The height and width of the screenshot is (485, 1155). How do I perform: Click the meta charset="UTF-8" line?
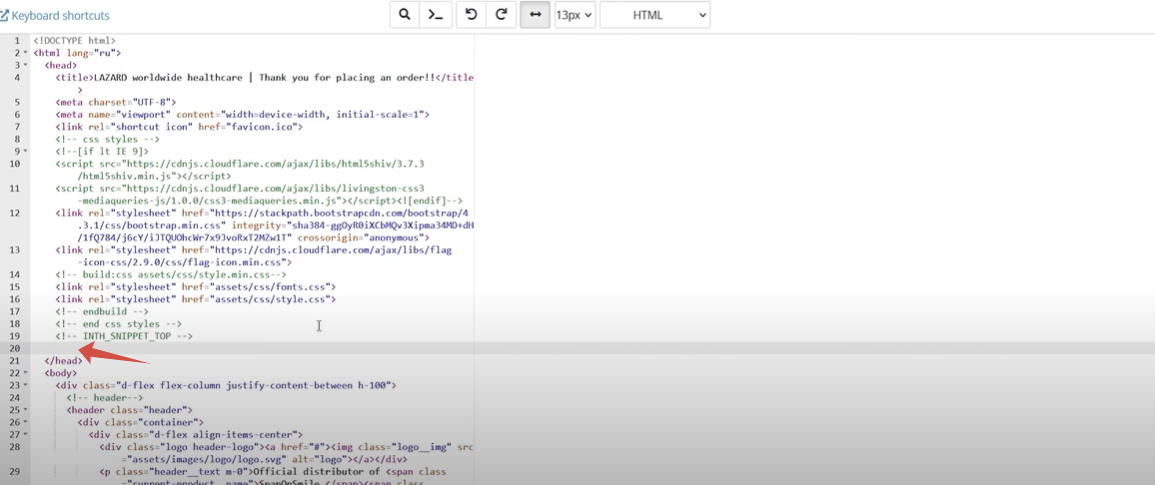(116, 102)
